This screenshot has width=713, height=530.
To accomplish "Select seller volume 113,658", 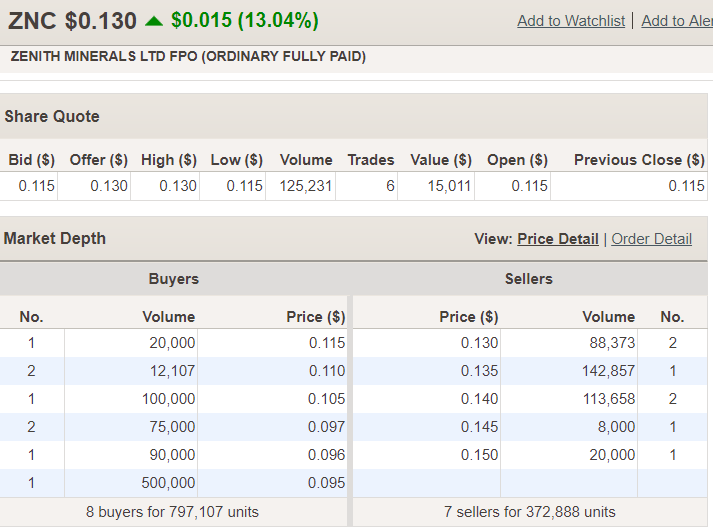I will coord(609,399).
